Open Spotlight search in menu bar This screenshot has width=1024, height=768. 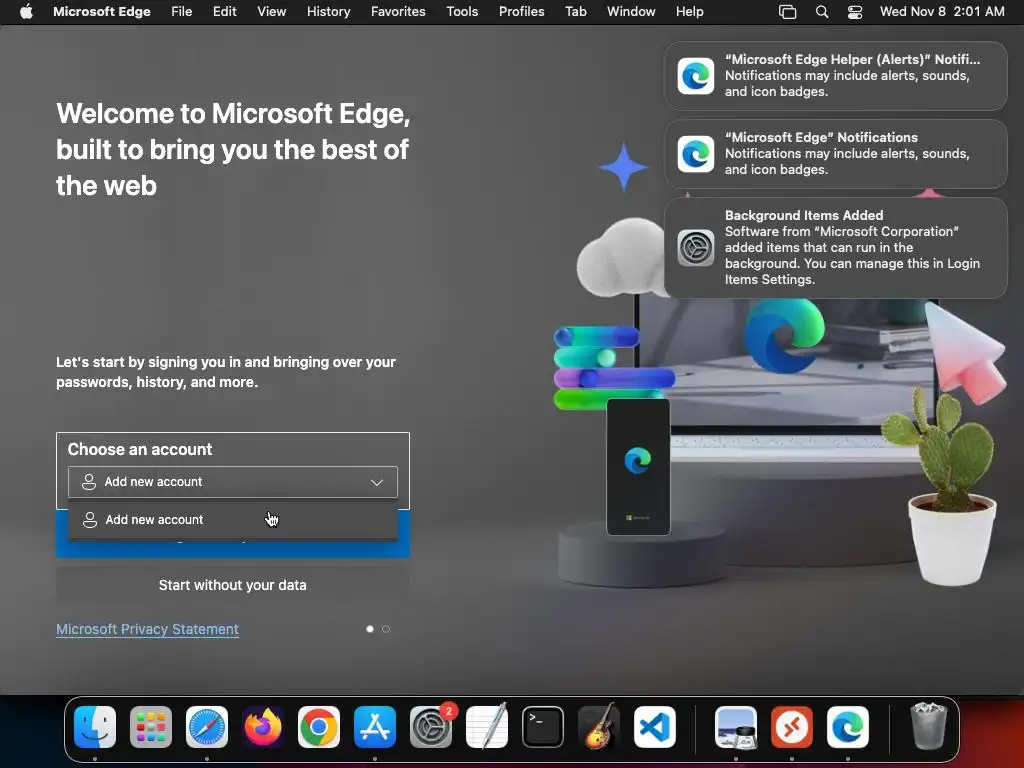pyautogui.click(x=822, y=12)
